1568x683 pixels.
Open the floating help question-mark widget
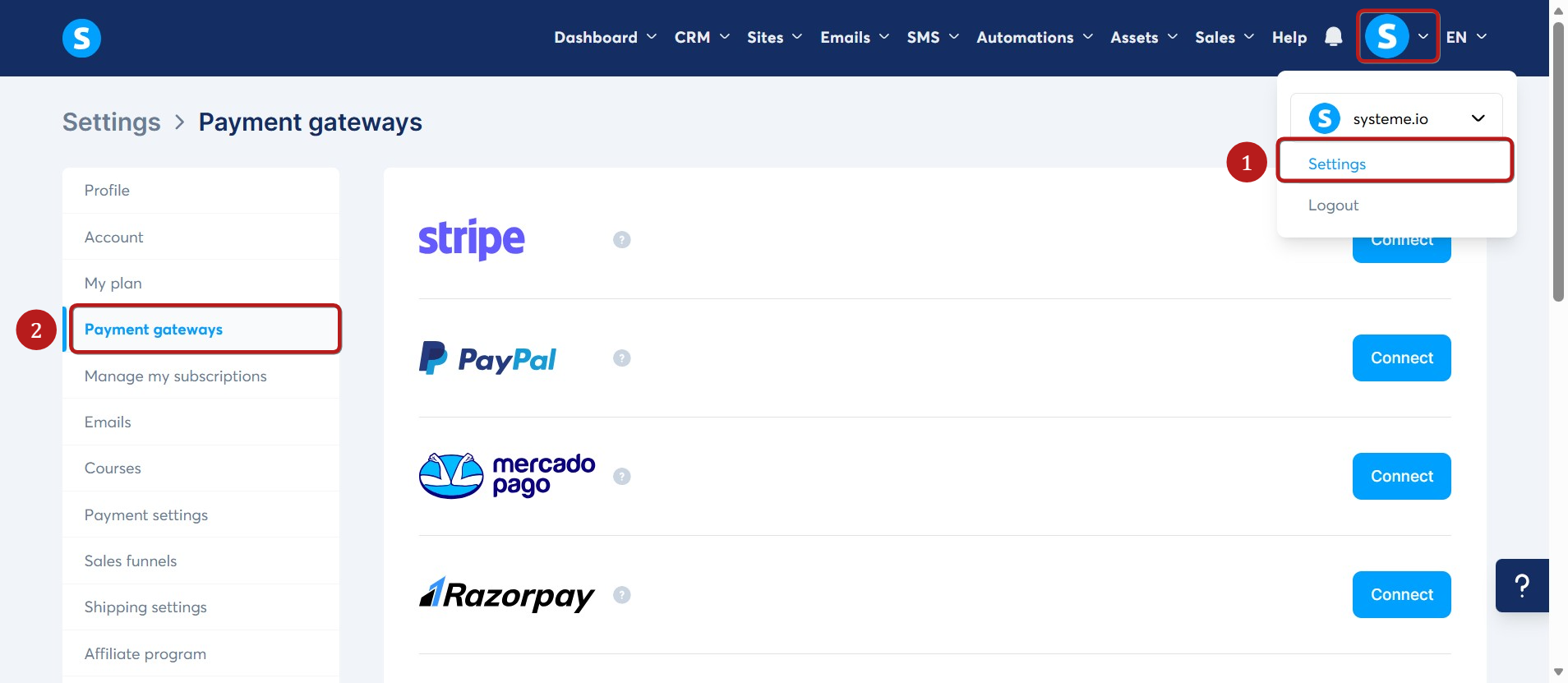(x=1522, y=585)
